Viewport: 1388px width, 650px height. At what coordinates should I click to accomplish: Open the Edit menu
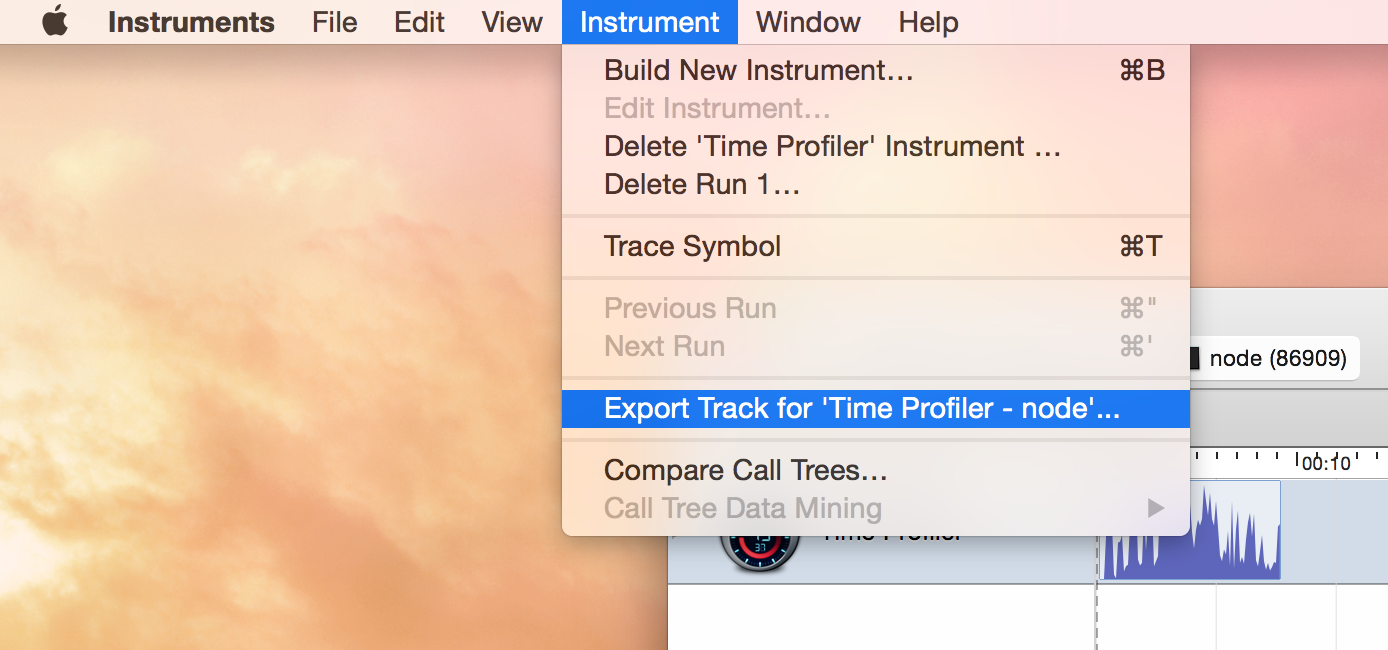[419, 22]
